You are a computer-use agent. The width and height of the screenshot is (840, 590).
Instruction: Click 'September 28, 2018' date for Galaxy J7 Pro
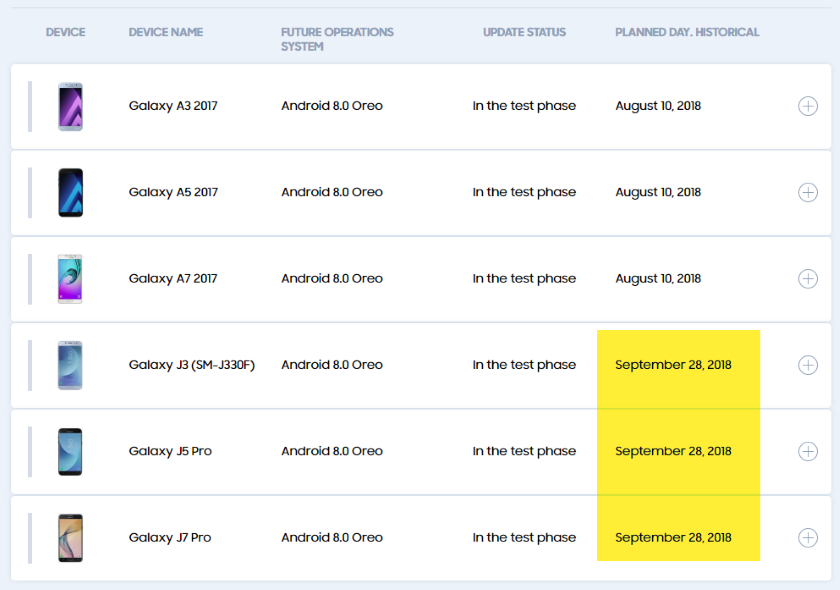click(x=673, y=537)
